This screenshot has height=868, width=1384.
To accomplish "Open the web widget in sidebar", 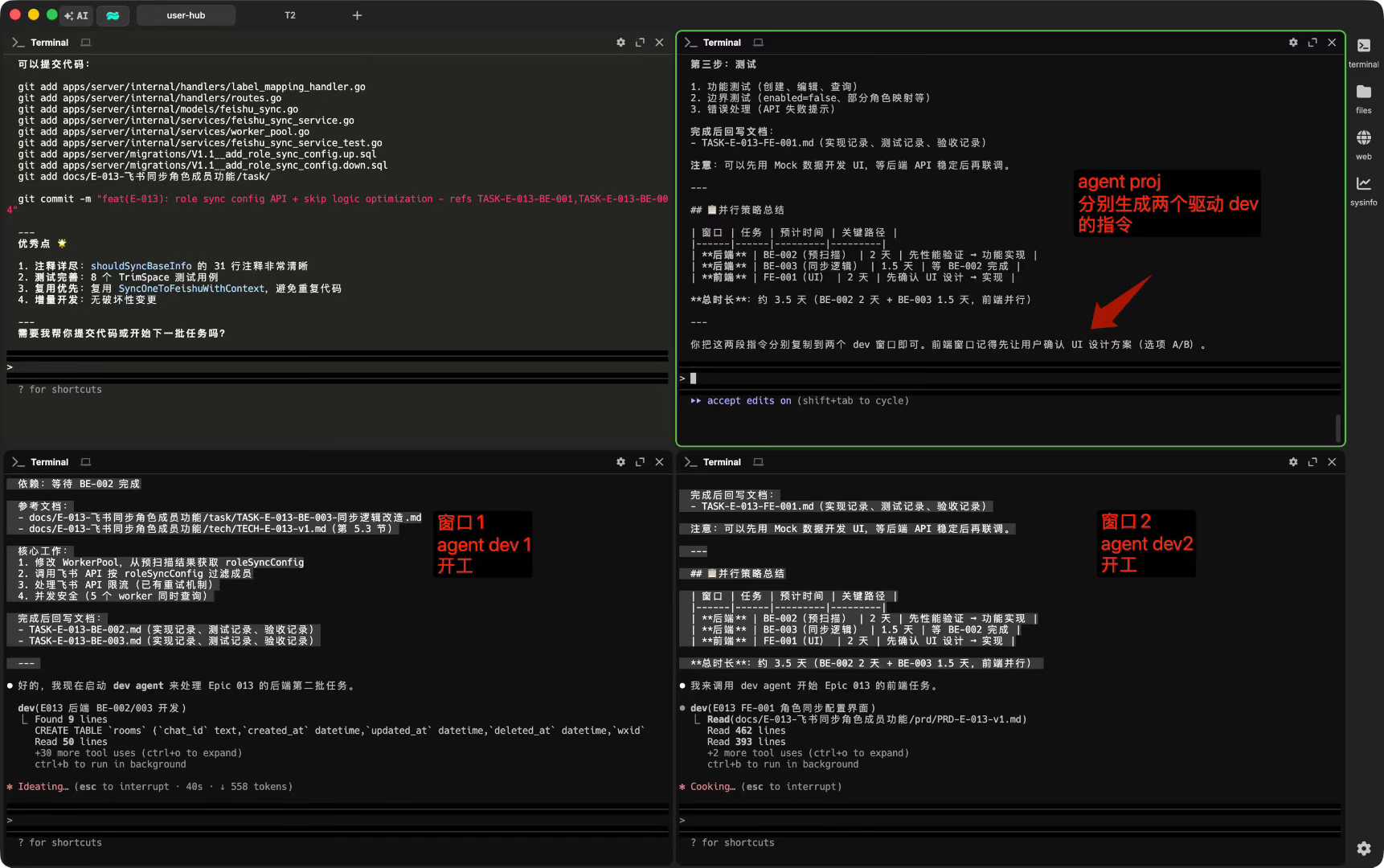I will coord(1363,143).
